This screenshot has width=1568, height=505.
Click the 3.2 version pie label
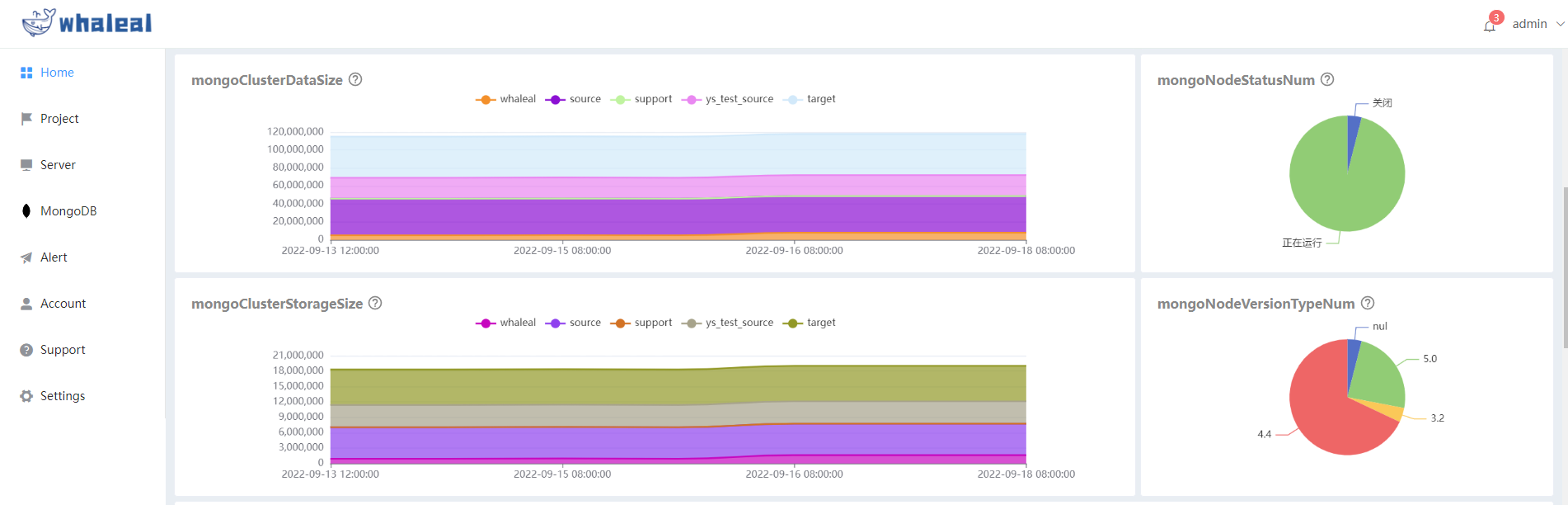pos(1437,418)
